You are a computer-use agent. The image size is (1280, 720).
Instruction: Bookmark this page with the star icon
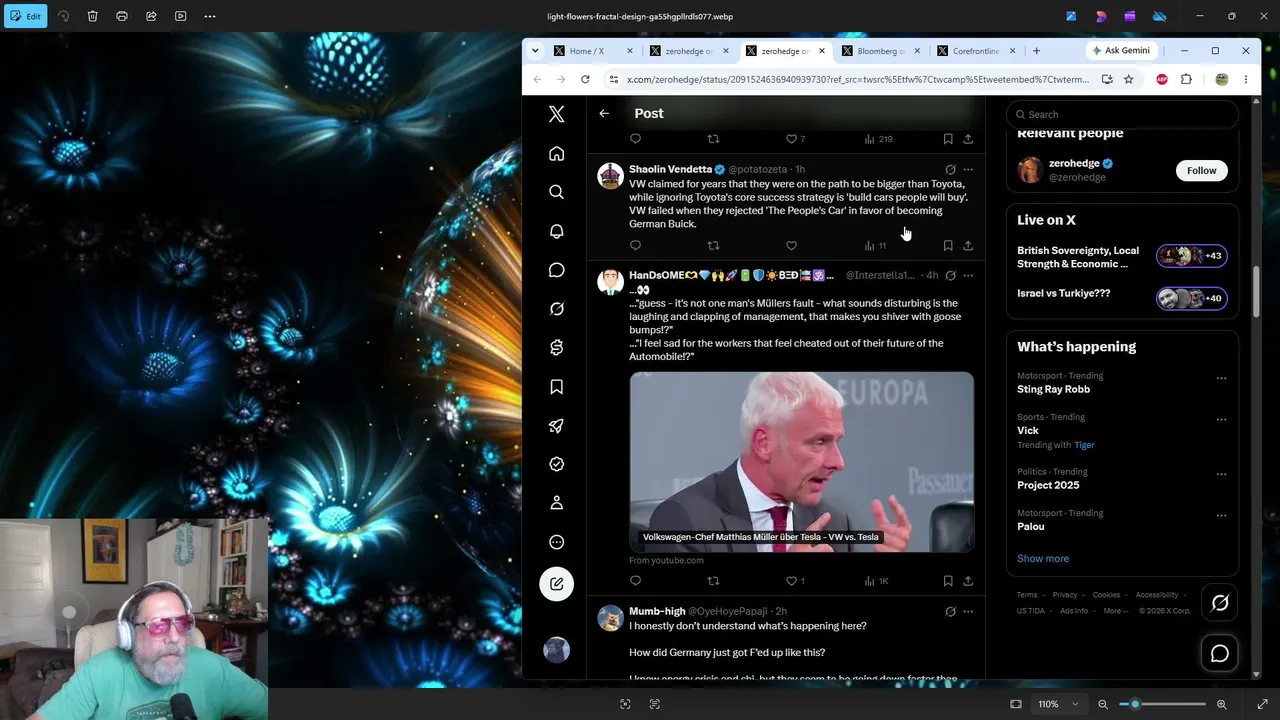point(1128,79)
